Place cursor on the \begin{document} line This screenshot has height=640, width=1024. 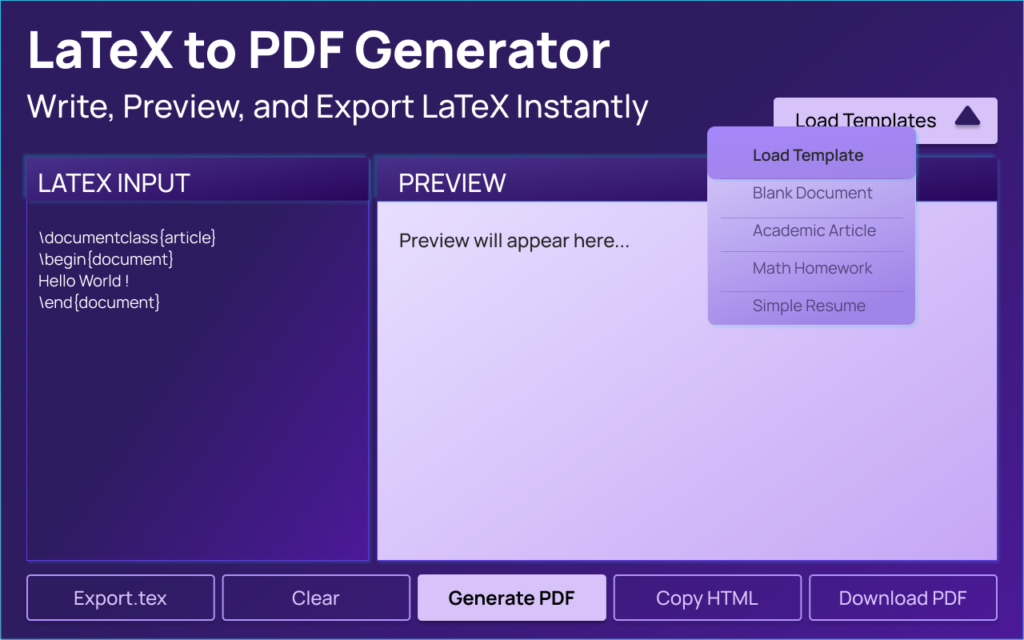coord(106,260)
